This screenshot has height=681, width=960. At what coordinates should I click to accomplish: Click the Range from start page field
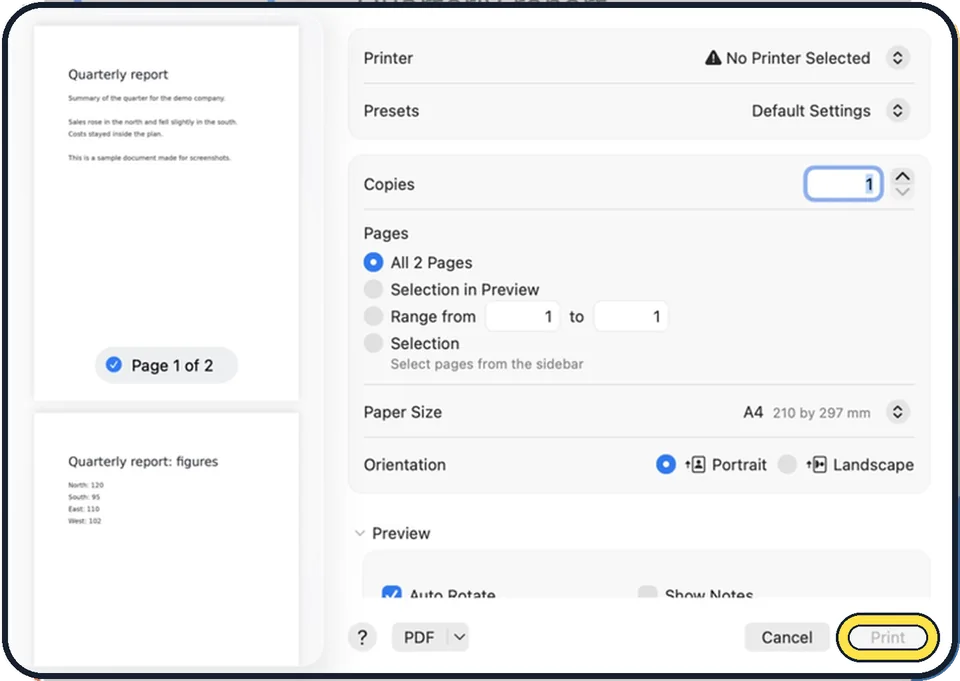click(x=522, y=317)
